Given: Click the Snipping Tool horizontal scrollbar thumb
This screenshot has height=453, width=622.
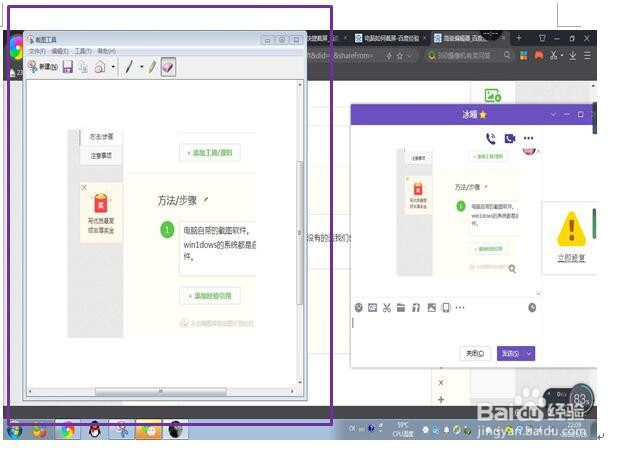Looking at the screenshot, I should click(161, 392).
